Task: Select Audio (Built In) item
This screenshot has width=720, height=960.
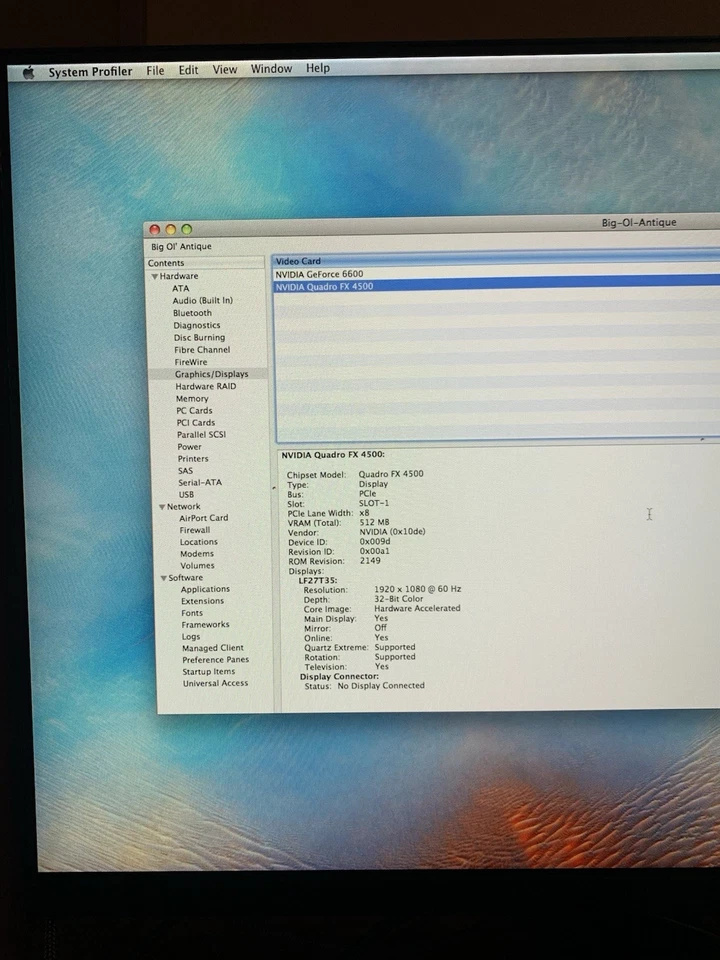Action: pos(203,301)
